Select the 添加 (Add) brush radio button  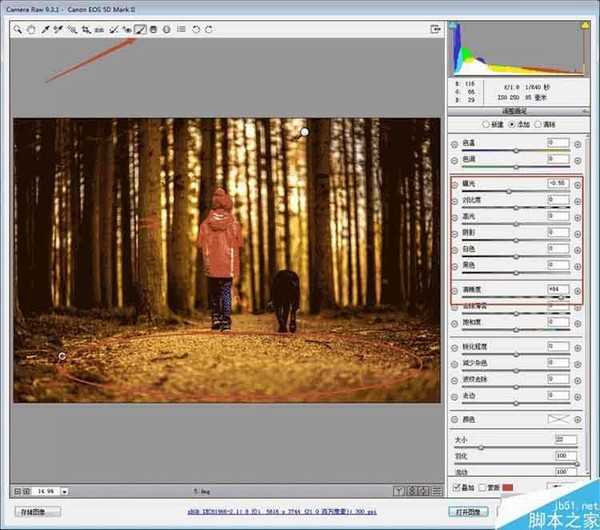tap(513, 125)
